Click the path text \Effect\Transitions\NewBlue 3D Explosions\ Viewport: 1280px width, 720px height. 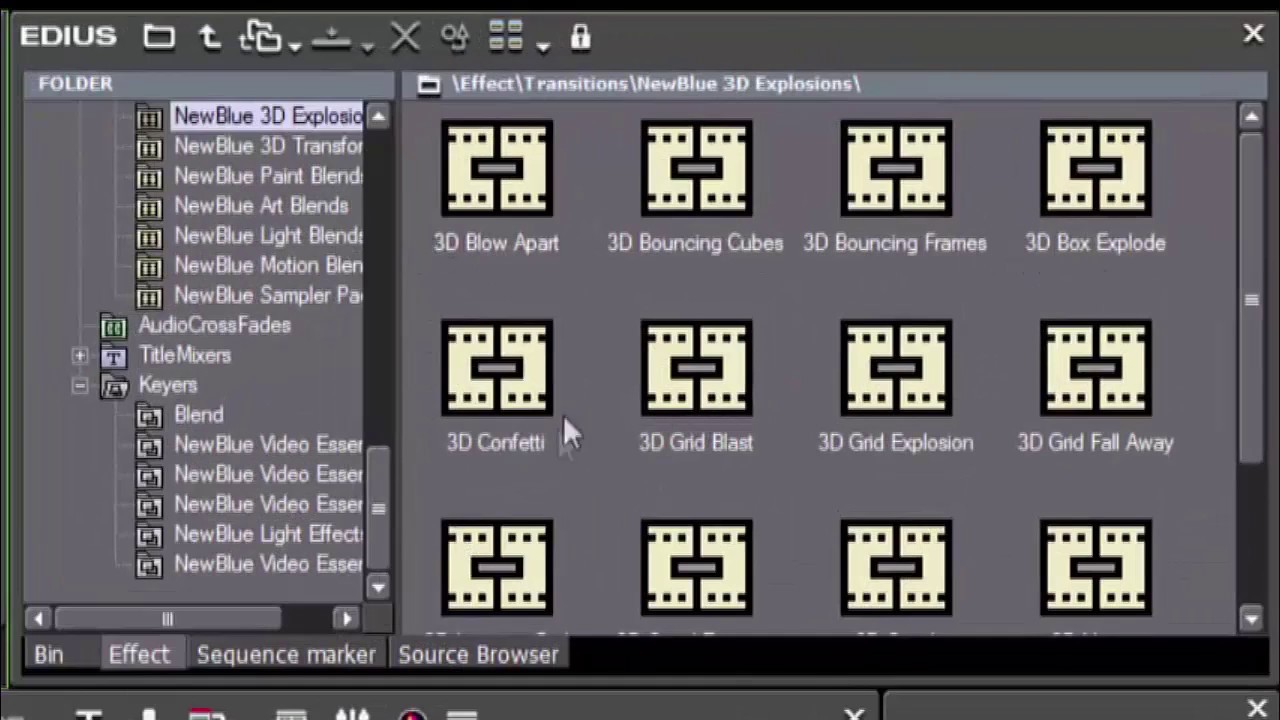[x=655, y=84]
